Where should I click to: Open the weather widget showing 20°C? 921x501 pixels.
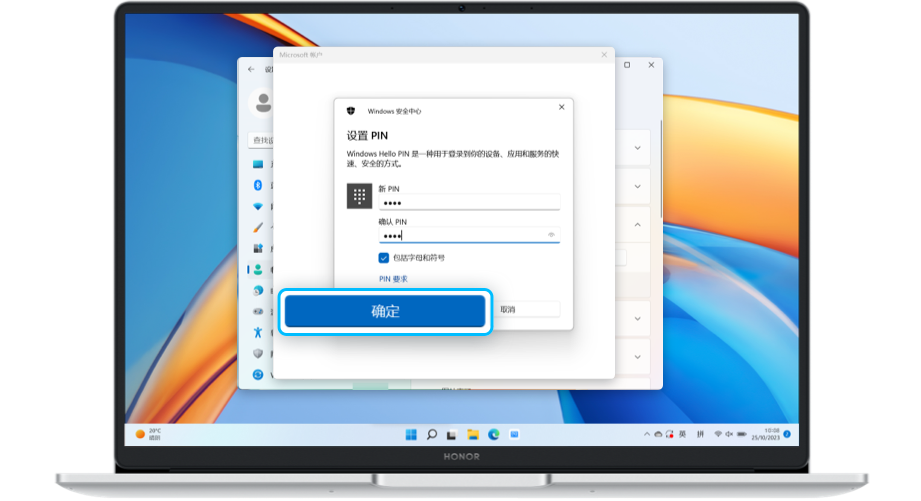pyautogui.click(x=149, y=435)
